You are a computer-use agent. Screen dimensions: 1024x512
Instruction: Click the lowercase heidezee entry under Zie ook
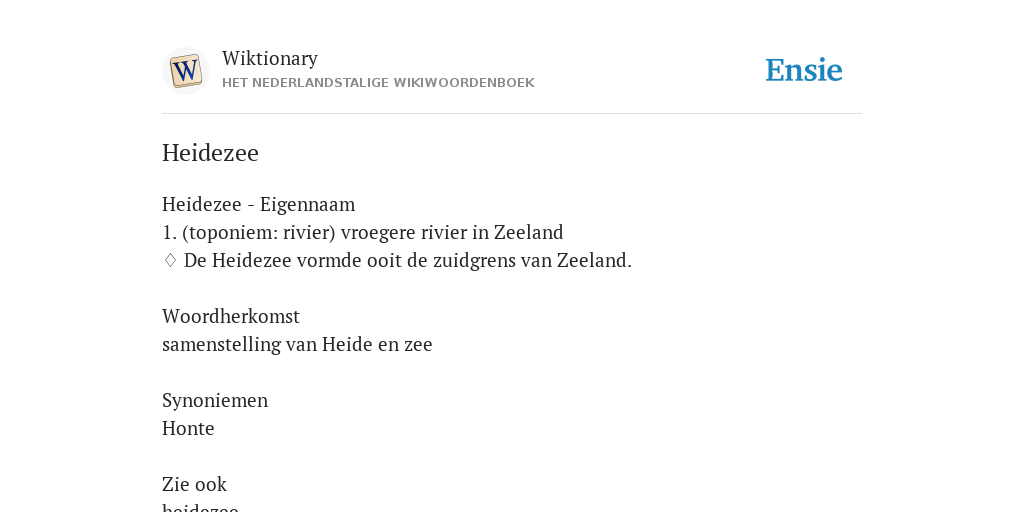[x=200, y=507]
